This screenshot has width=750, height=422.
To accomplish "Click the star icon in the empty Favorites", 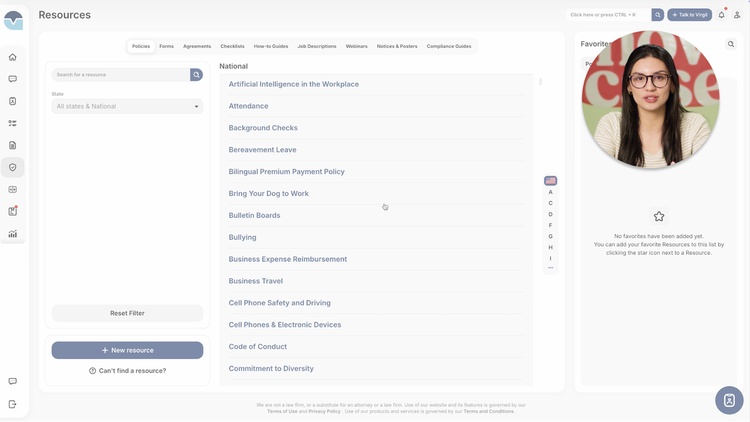I will pos(659,216).
